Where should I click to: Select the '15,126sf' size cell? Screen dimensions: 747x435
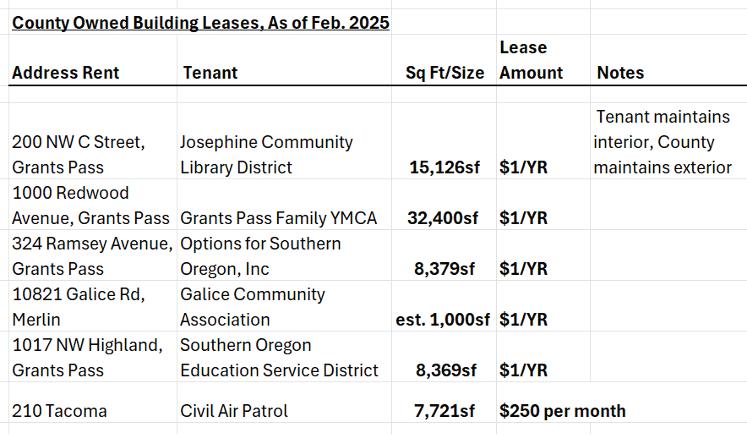click(449, 168)
